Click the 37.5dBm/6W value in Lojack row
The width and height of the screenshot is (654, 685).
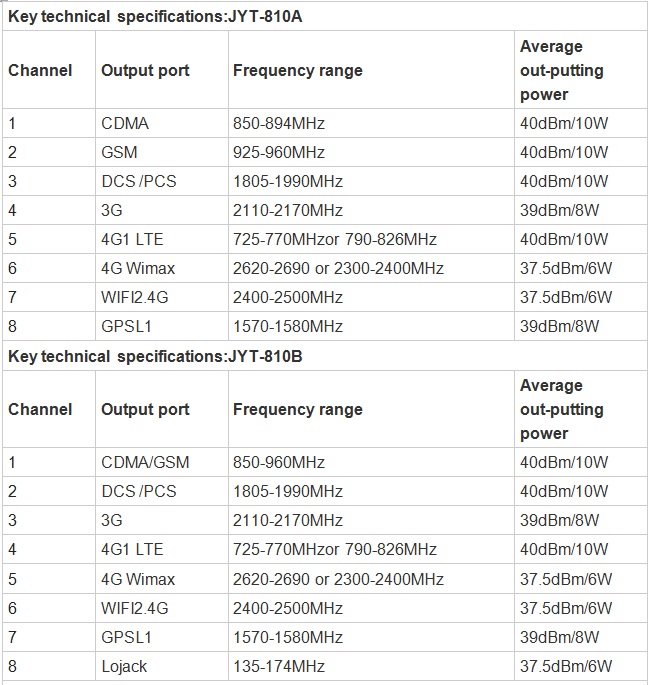566,666
